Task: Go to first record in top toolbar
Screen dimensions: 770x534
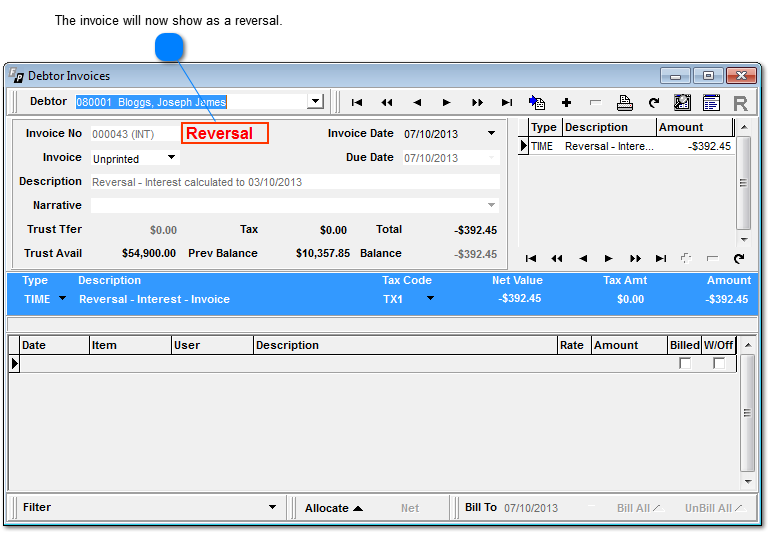Action: [357, 102]
